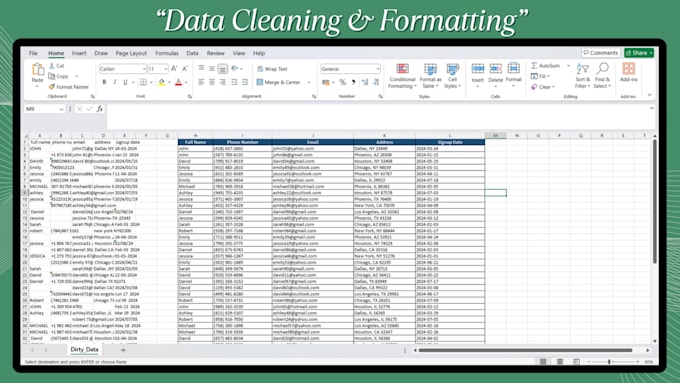
Task: Add a new sheet with plus button
Action: [x=123, y=350]
